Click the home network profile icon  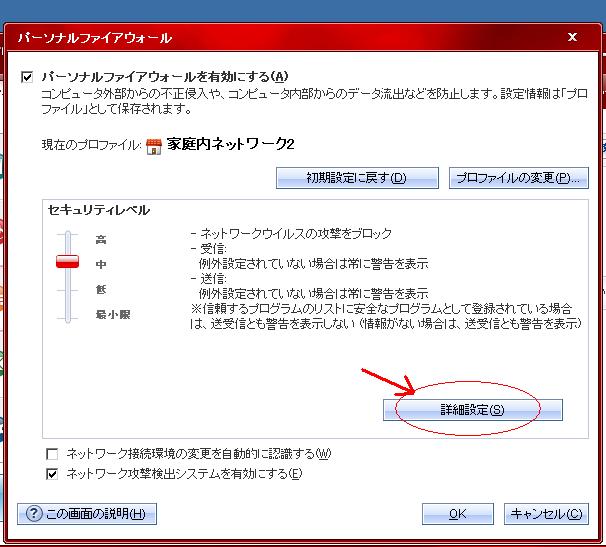coord(154,145)
